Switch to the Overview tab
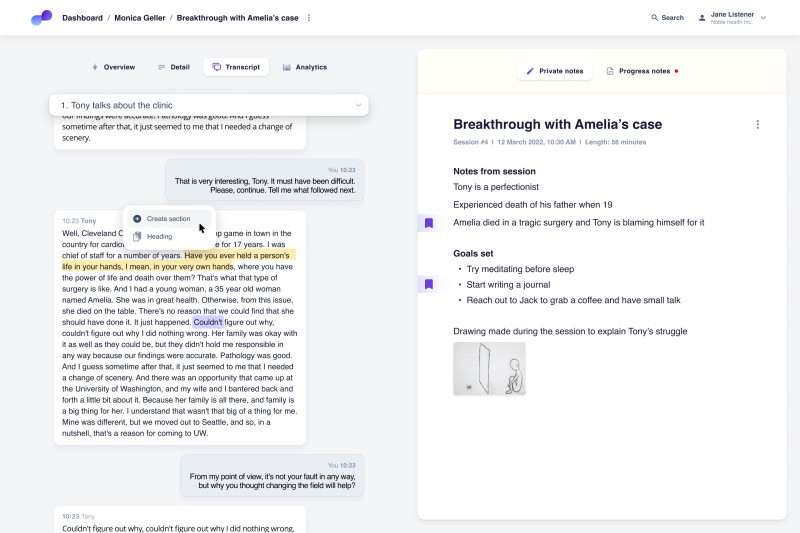Viewport: 800px width, 533px height. 113,67
